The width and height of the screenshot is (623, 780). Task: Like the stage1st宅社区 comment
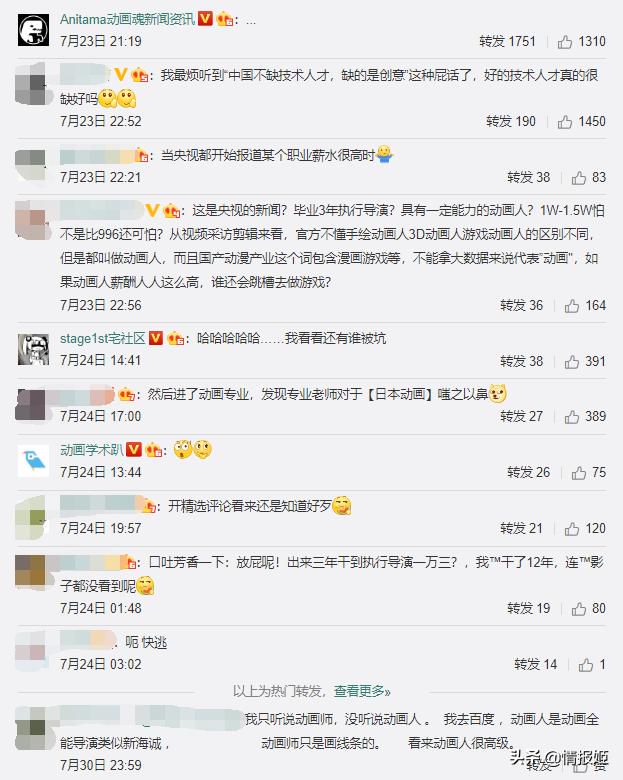572,362
